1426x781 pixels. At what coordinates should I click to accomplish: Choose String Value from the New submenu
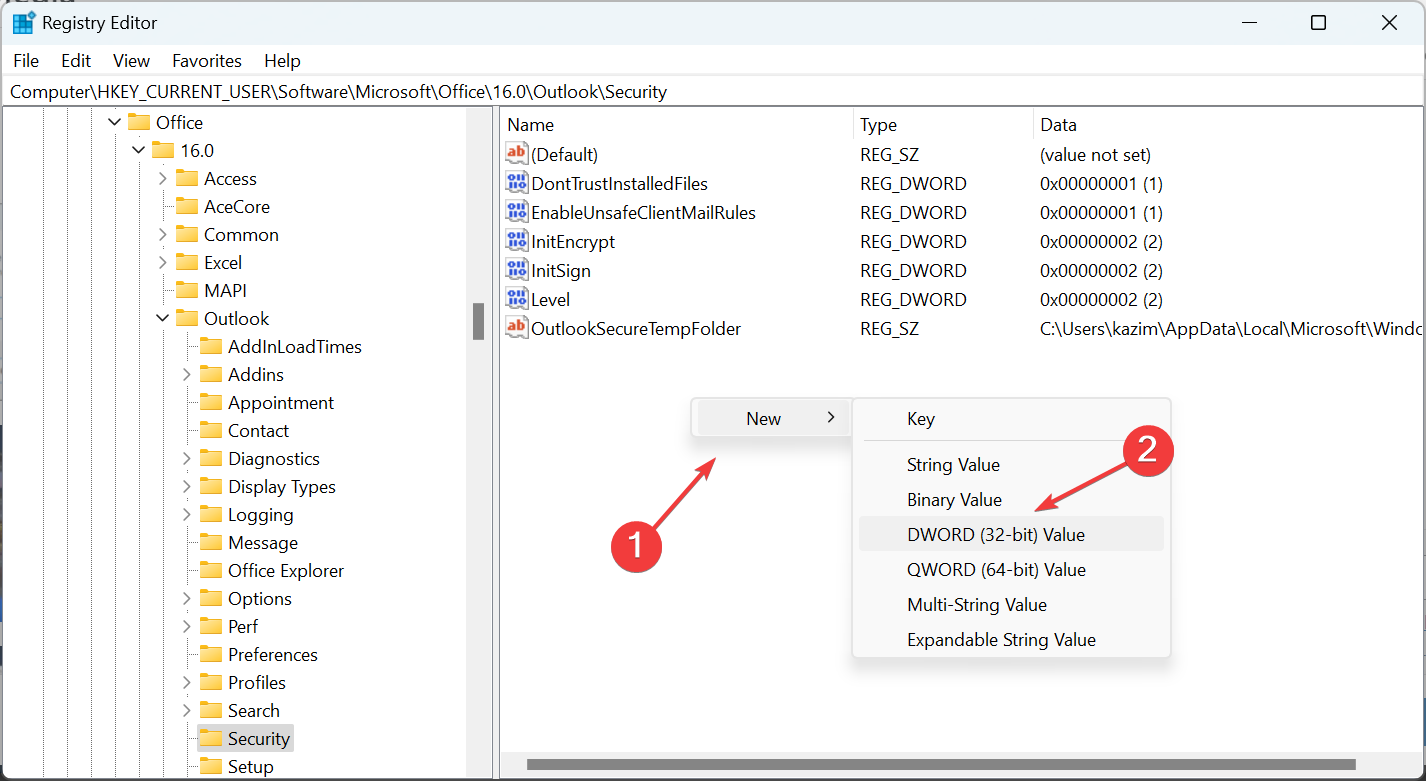(1011, 464)
